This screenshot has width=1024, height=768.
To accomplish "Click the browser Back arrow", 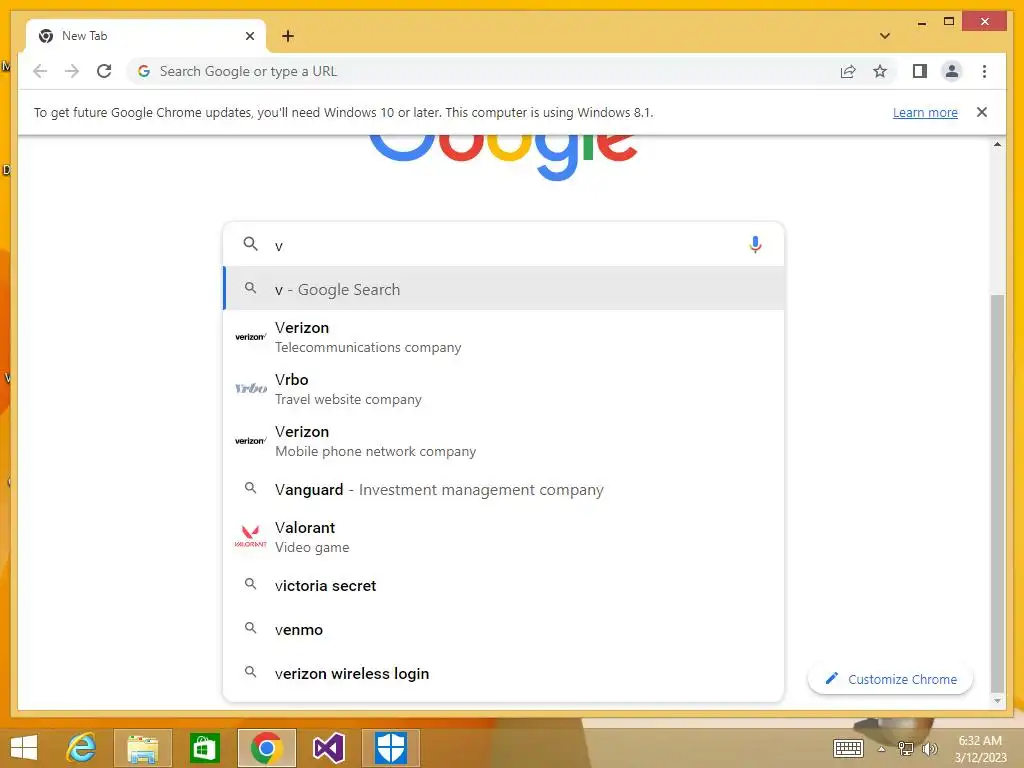I will click(x=40, y=71).
